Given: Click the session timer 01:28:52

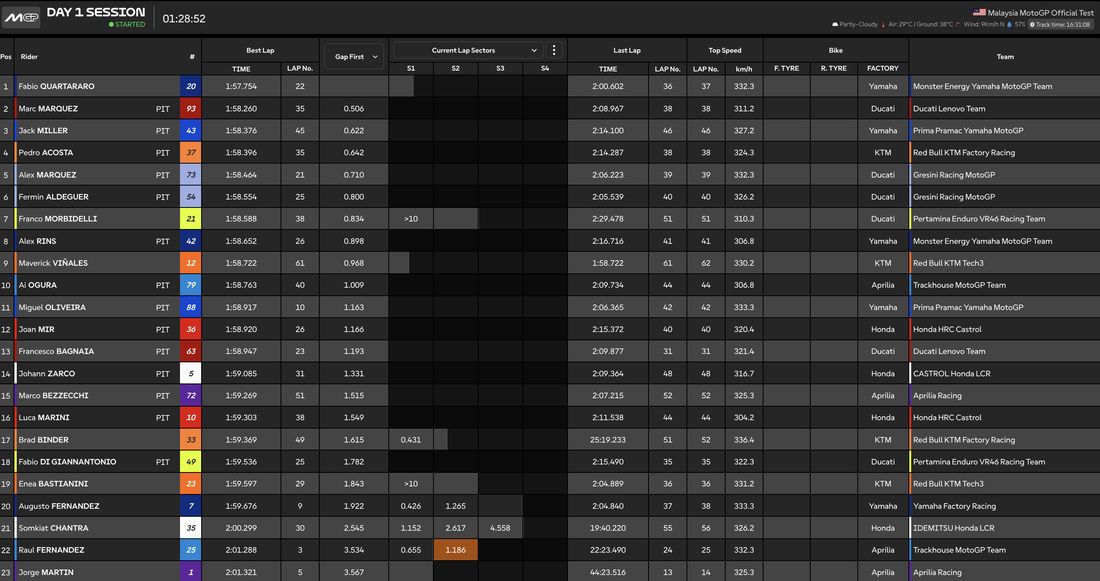Looking at the screenshot, I should 184,19.
